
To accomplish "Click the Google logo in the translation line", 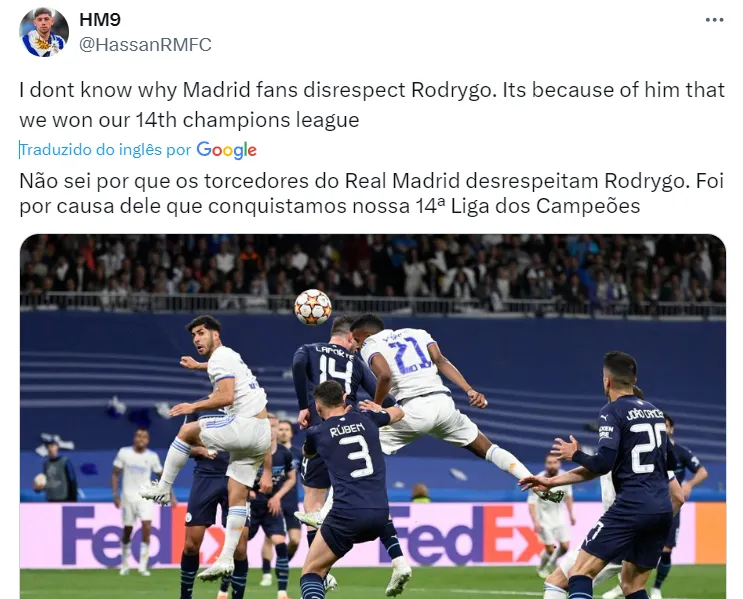I will [x=227, y=150].
